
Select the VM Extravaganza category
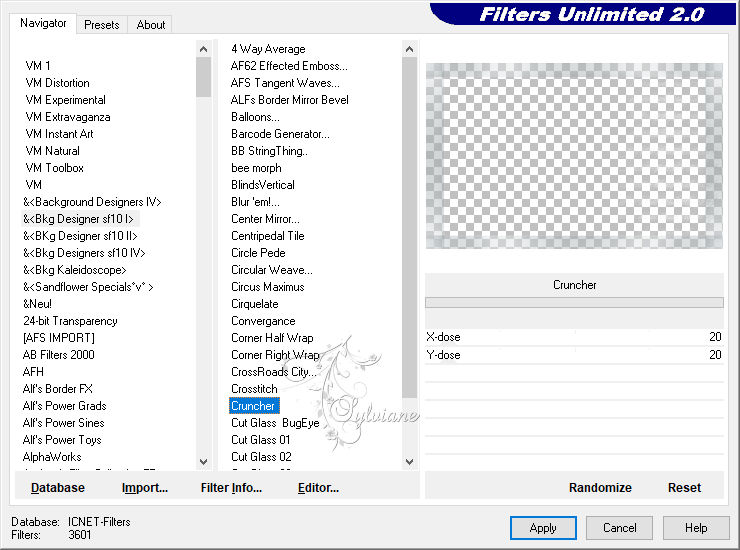(68, 117)
